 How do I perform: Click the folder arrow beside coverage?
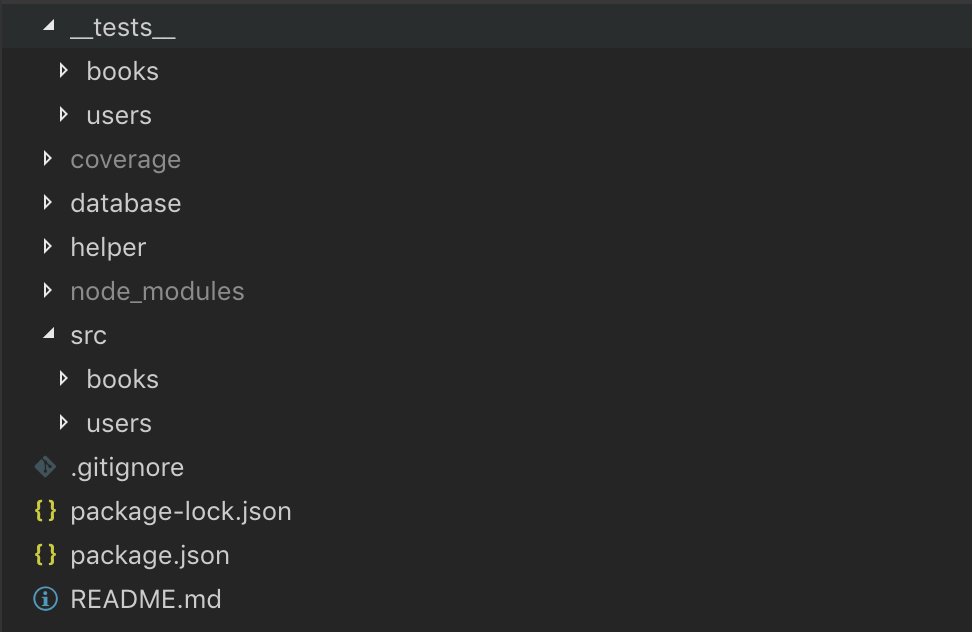coord(47,159)
